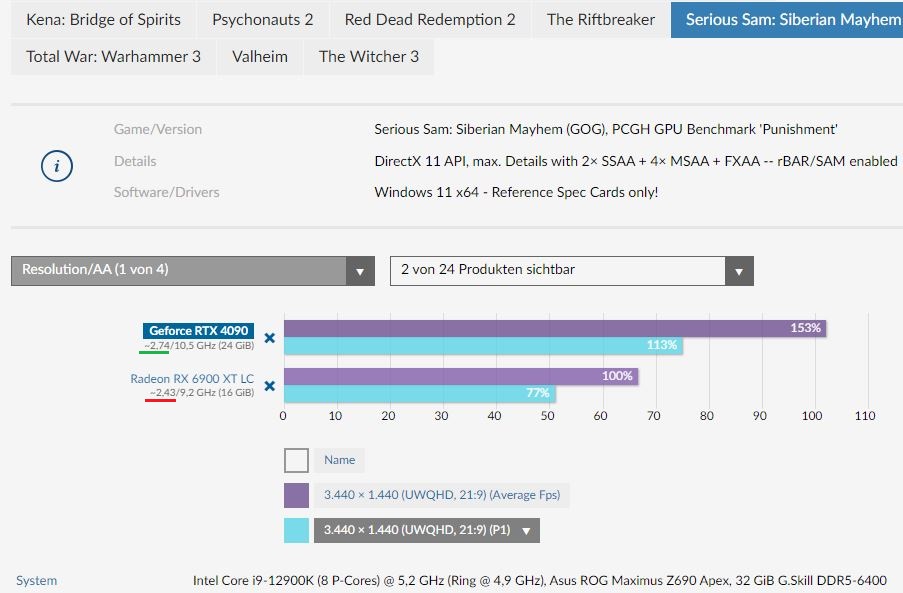Image resolution: width=903 pixels, height=593 pixels.
Task: Open the Kena: Bridge of Spirits tab
Action: (104, 20)
